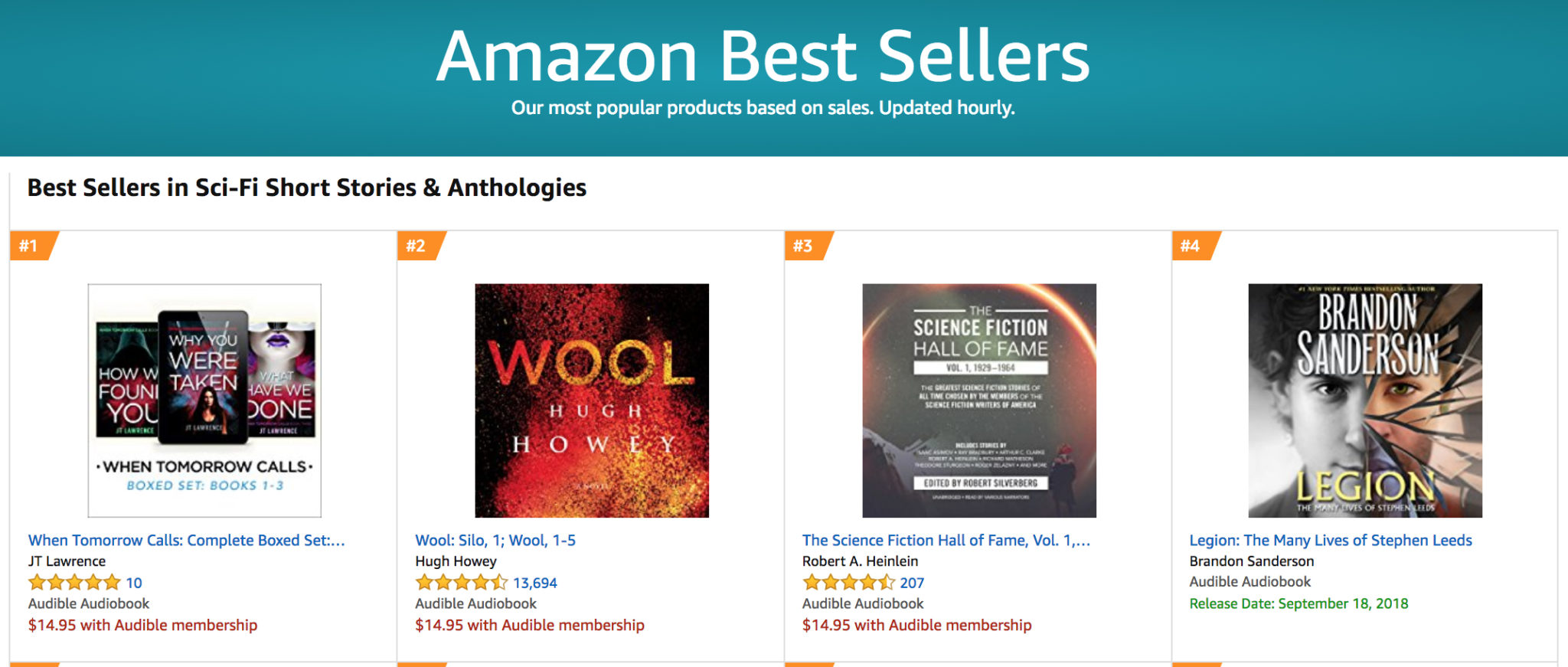The height and width of the screenshot is (667, 1568).
Task: Open the Wool book cover image
Action: (592, 401)
